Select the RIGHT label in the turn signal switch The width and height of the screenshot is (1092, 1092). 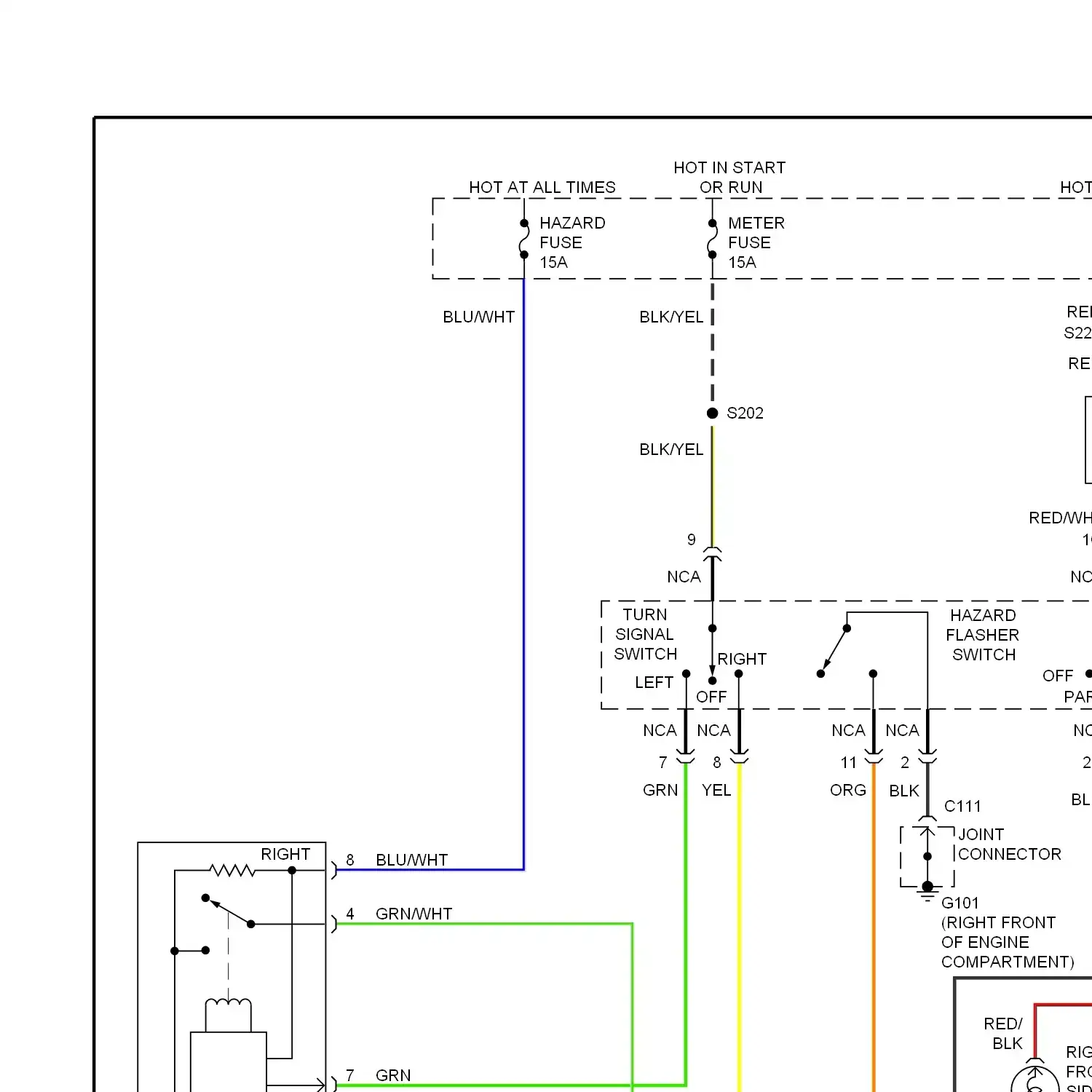tap(742, 659)
